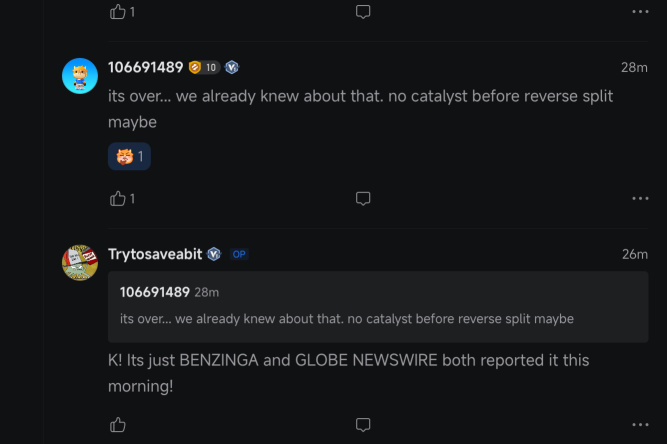Viewport: 667px width, 444px height.
Task: Like the comment by 106691489
Action: [x=118, y=198]
